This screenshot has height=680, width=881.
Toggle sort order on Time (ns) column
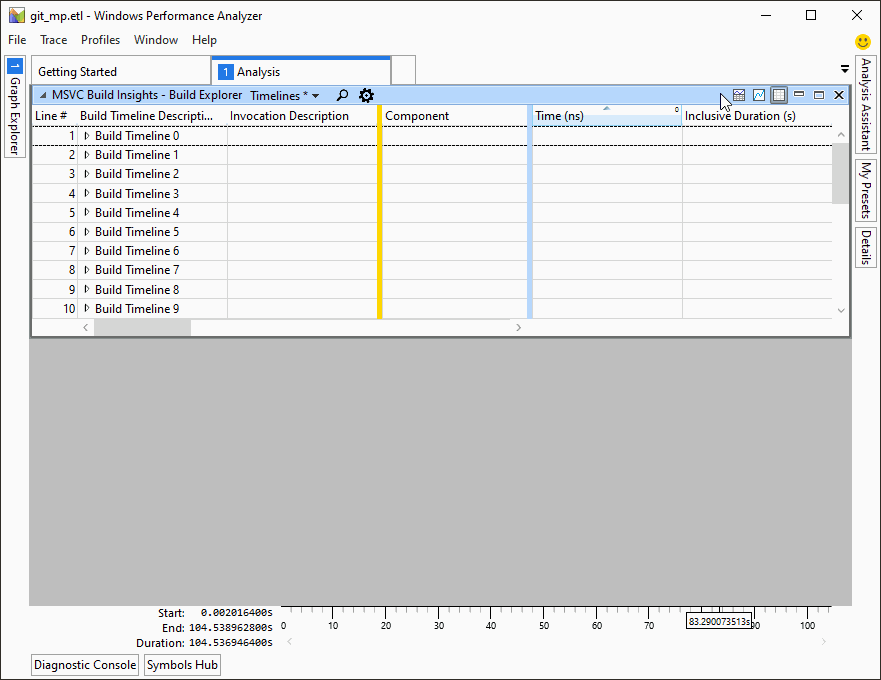click(605, 115)
